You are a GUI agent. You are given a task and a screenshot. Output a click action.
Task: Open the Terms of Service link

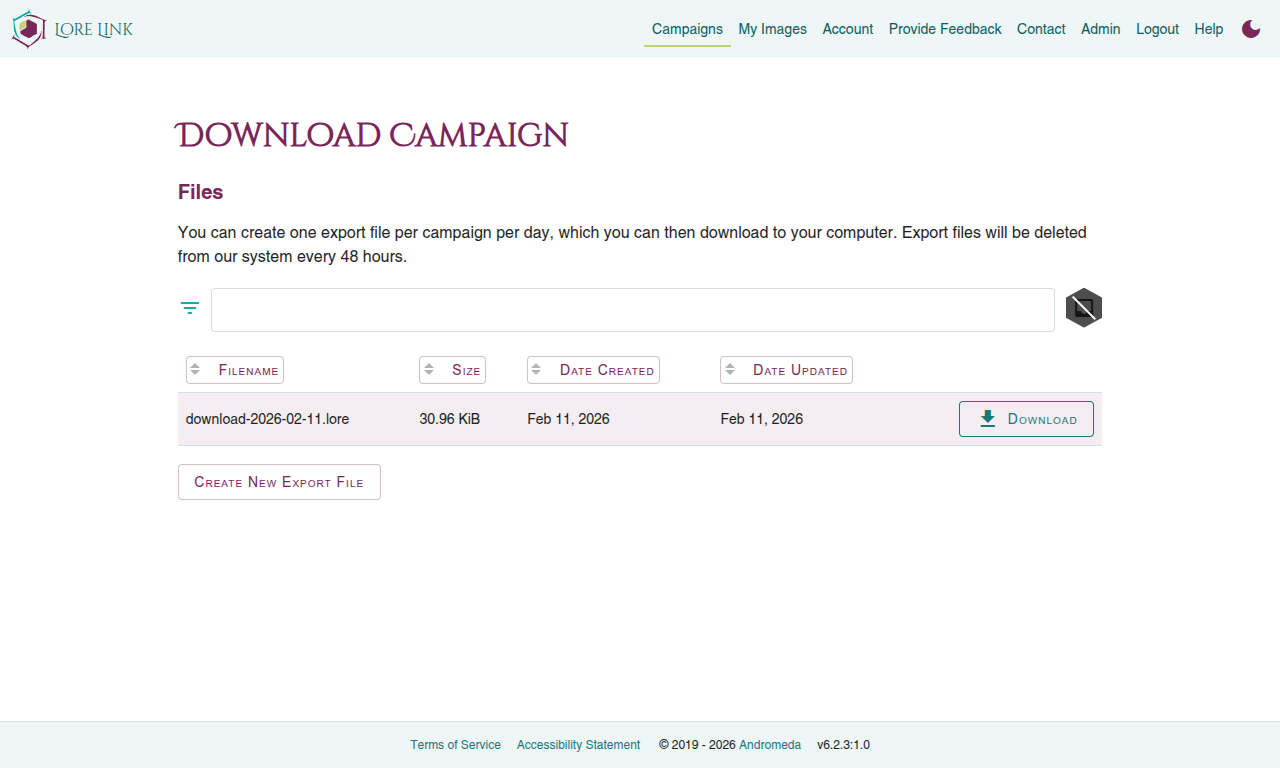click(456, 744)
